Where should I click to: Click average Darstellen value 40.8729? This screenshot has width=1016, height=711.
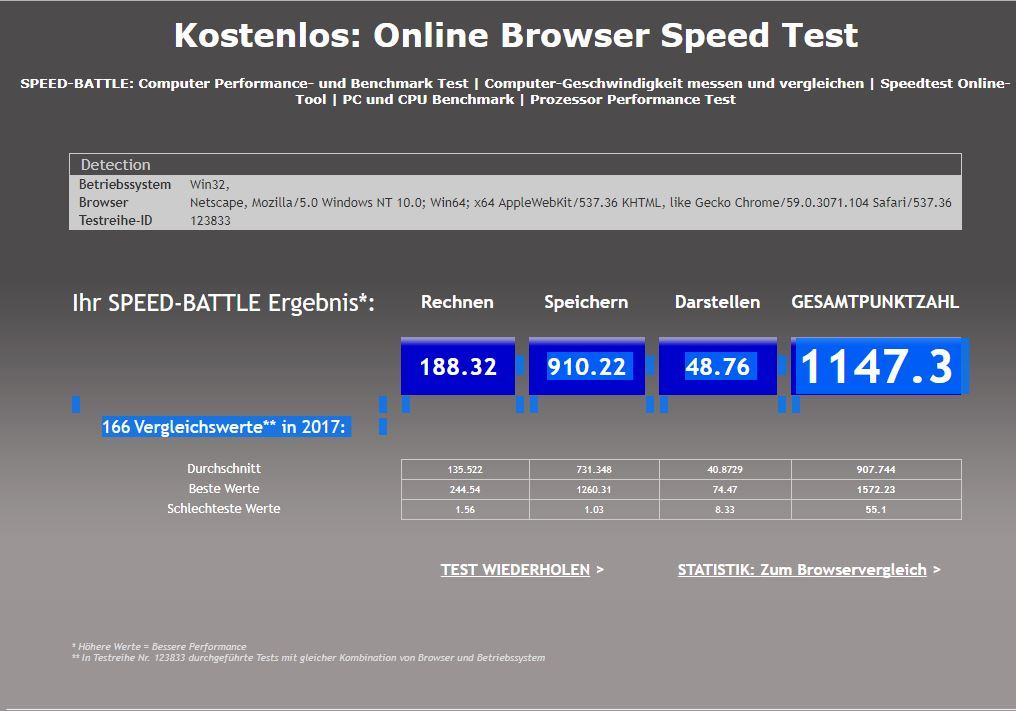[725, 469]
